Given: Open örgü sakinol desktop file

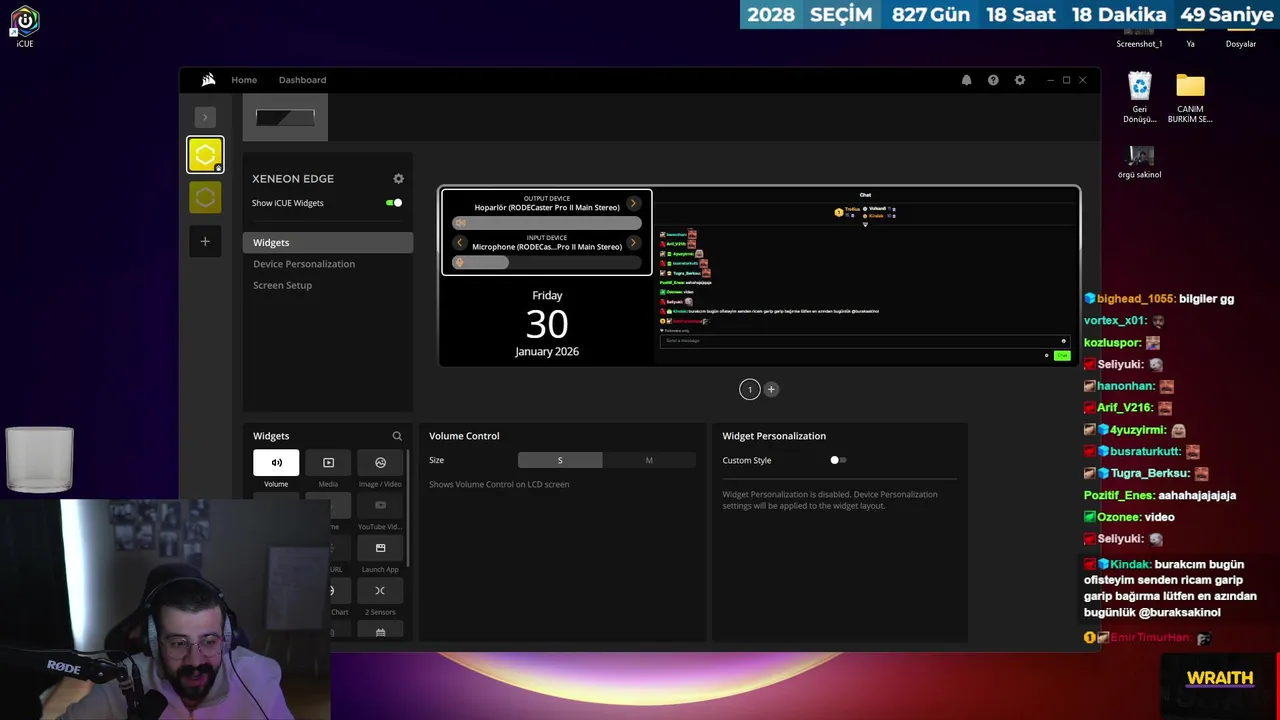Looking at the screenshot, I should [1140, 162].
